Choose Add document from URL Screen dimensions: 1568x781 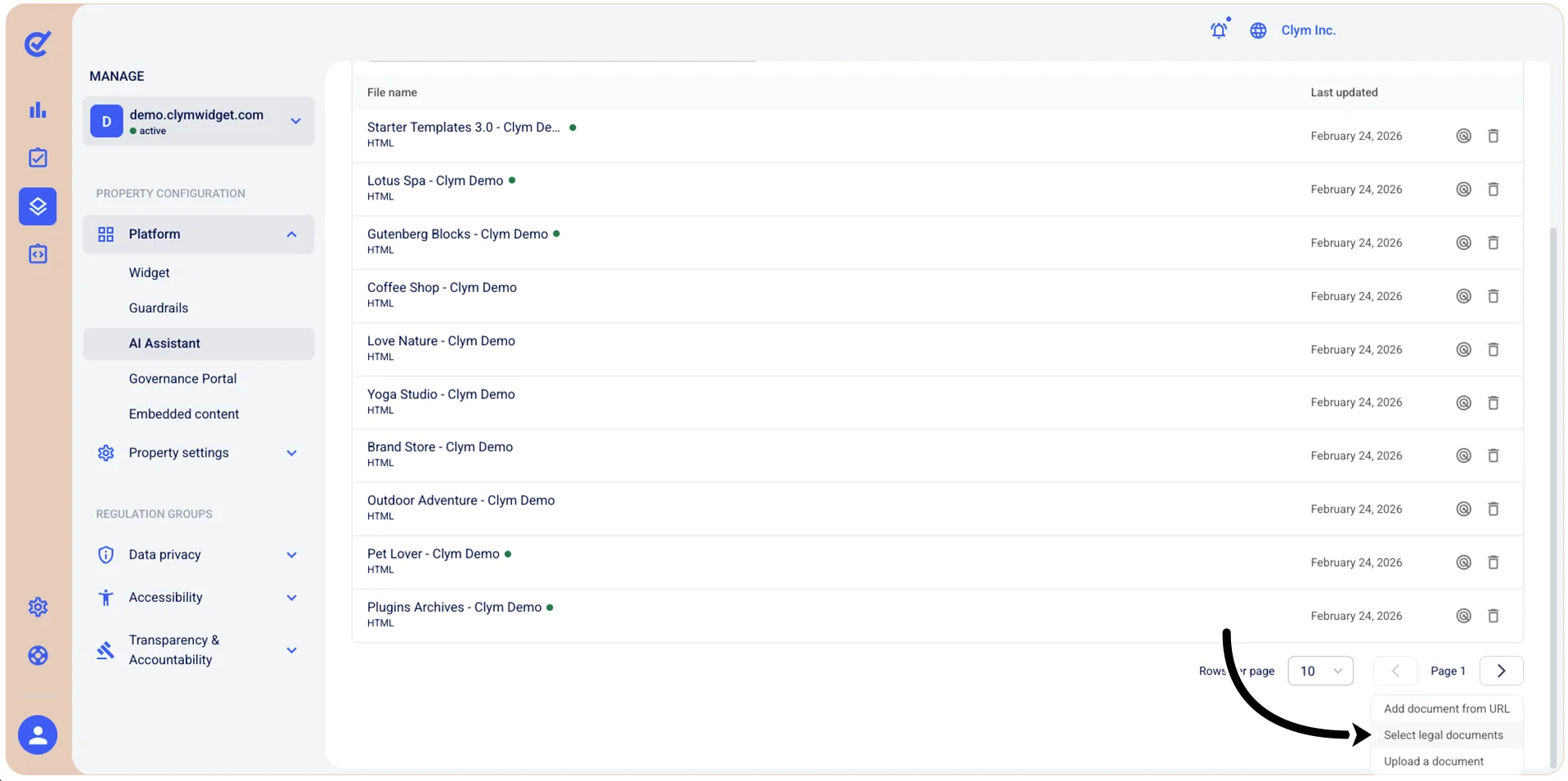click(1446, 709)
